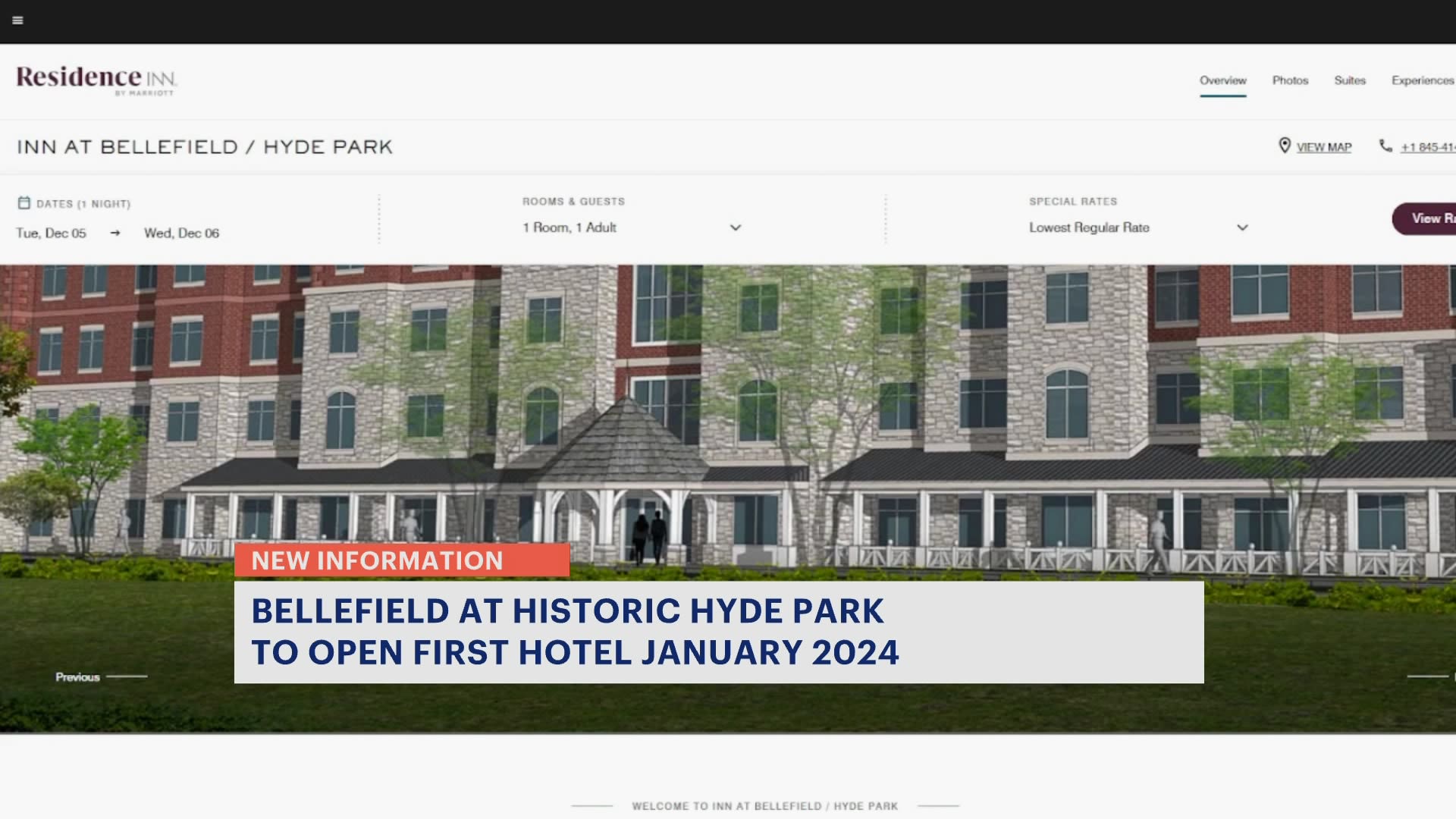Image resolution: width=1456 pixels, height=819 pixels.
Task: Open the Suites section
Action: pos(1350,80)
